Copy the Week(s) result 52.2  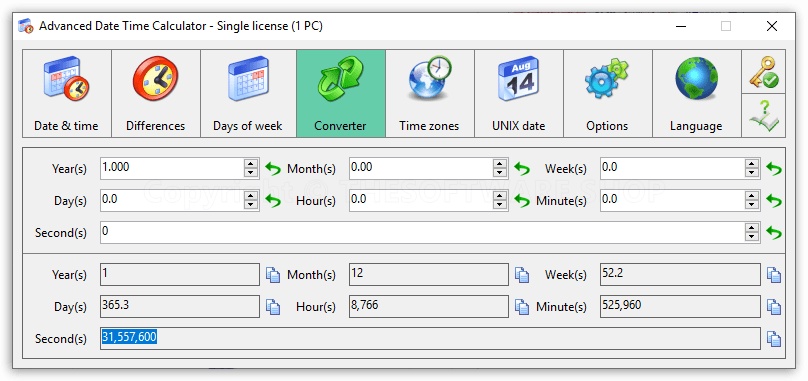773,275
